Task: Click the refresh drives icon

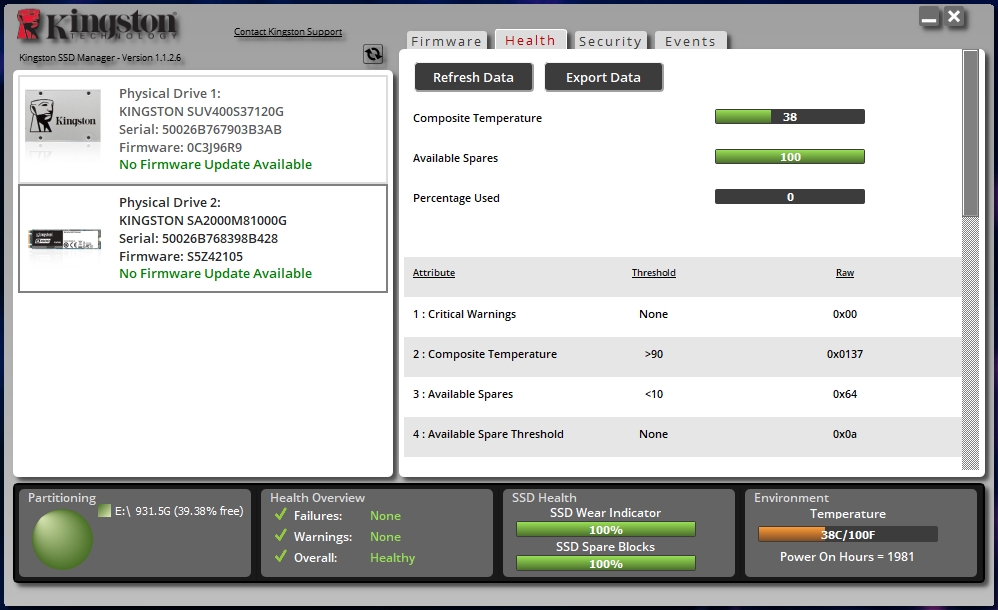Action: [373, 54]
